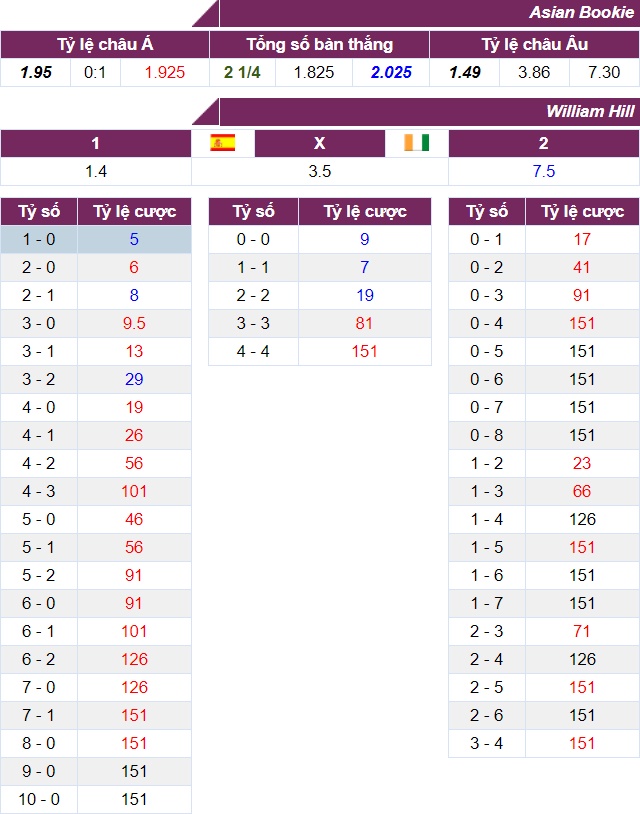This screenshot has width=640, height=814.
Task: Click the X draw column header
Action: pos(320,143)
